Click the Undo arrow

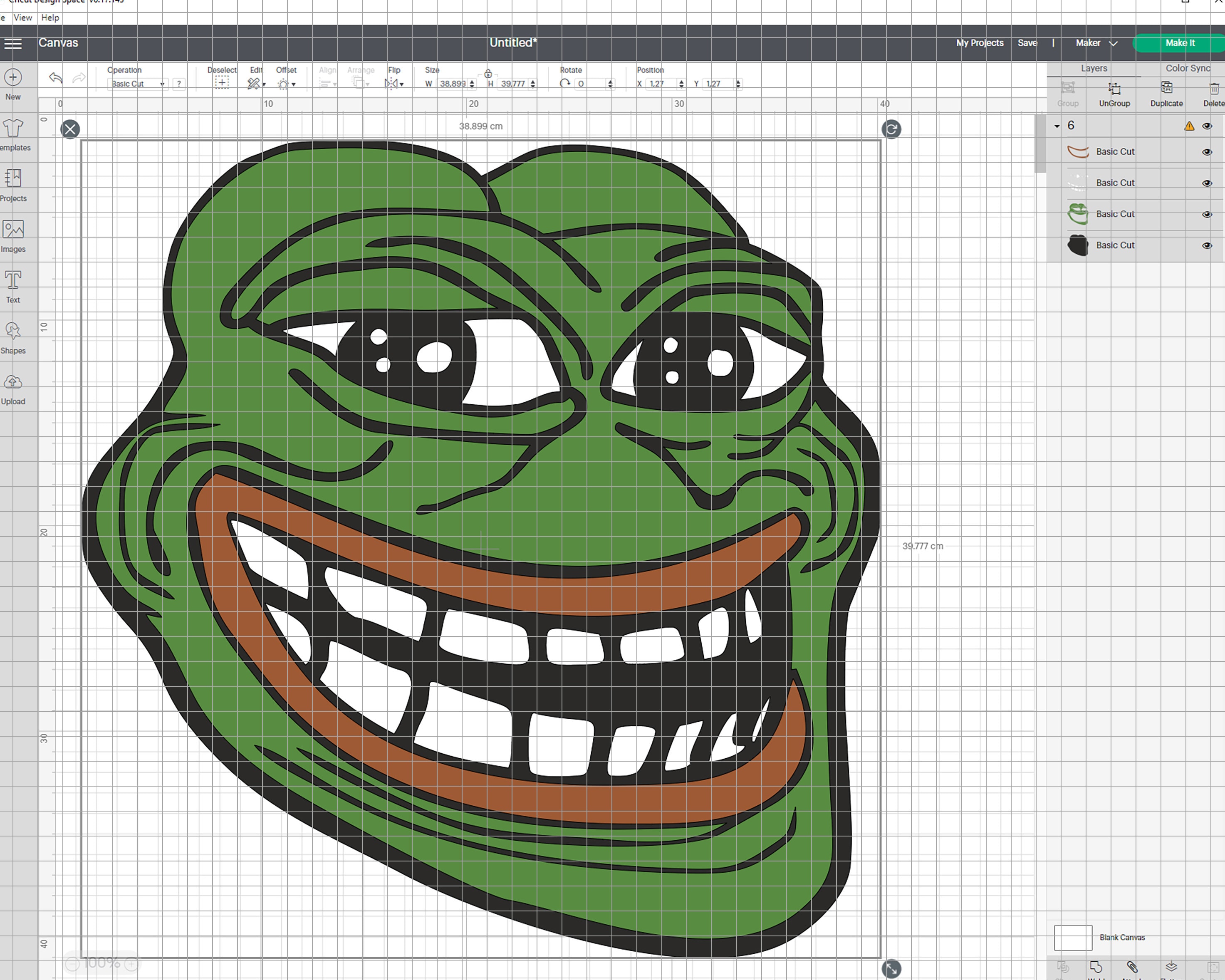[55, 78]
